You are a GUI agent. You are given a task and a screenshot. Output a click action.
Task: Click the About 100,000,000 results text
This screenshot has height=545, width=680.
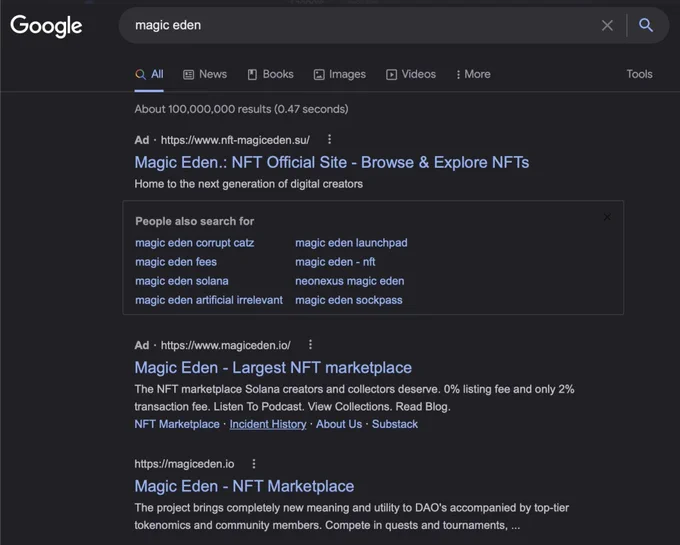click(241, 109)
